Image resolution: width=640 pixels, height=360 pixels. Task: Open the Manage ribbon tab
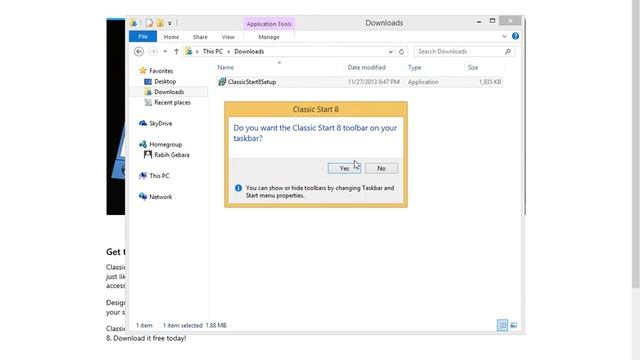pyautogui.click(x=269, y=37)
